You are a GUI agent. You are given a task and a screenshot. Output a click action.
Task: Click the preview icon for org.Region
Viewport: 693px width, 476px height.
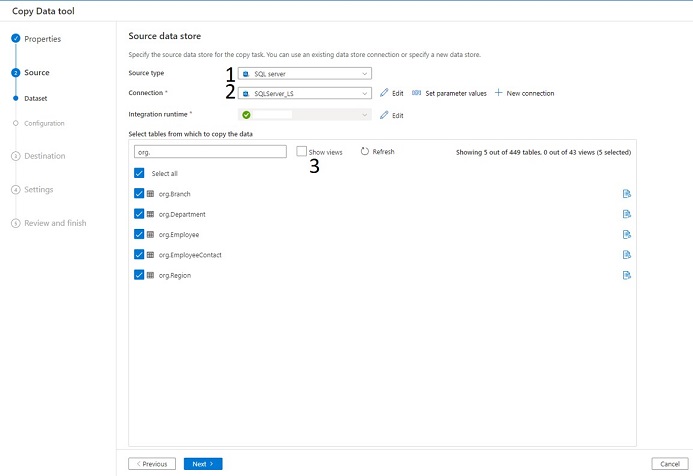(x=627, y=275)
